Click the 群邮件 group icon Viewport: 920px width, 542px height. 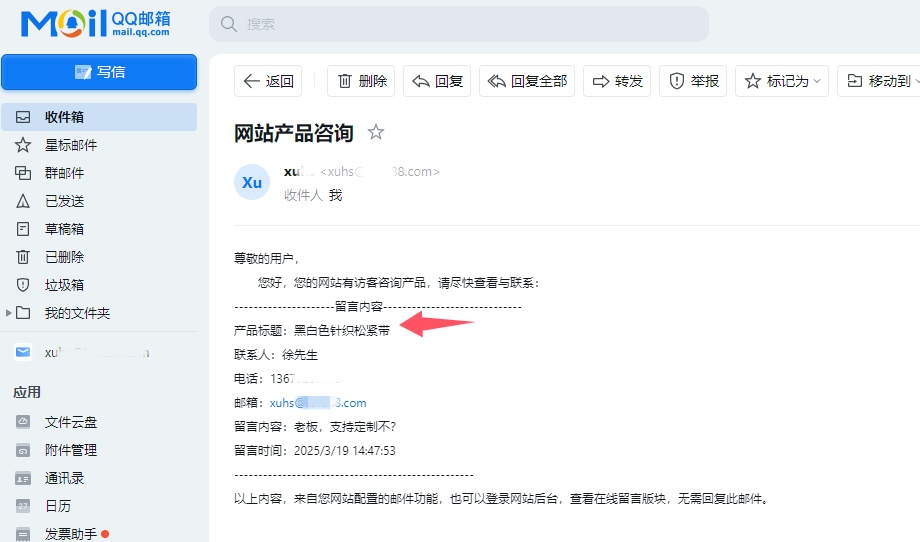[23, 173]
